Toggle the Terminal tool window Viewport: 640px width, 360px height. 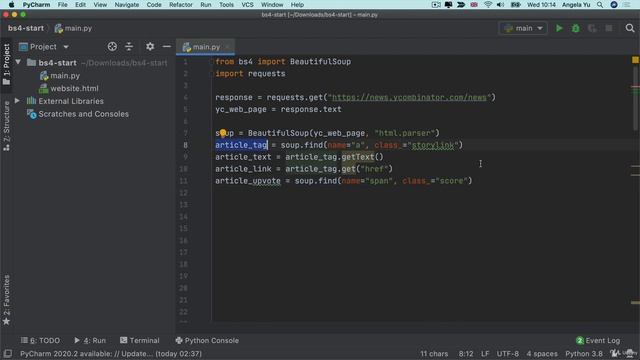pyautogui.click(x=140, y=340)
